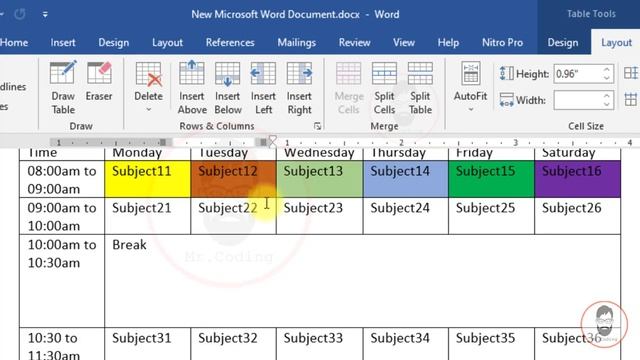Image resolution: width=640 pixels, height=360 pixels.
Task: Insert a column to the right
Action: [299, 88]
